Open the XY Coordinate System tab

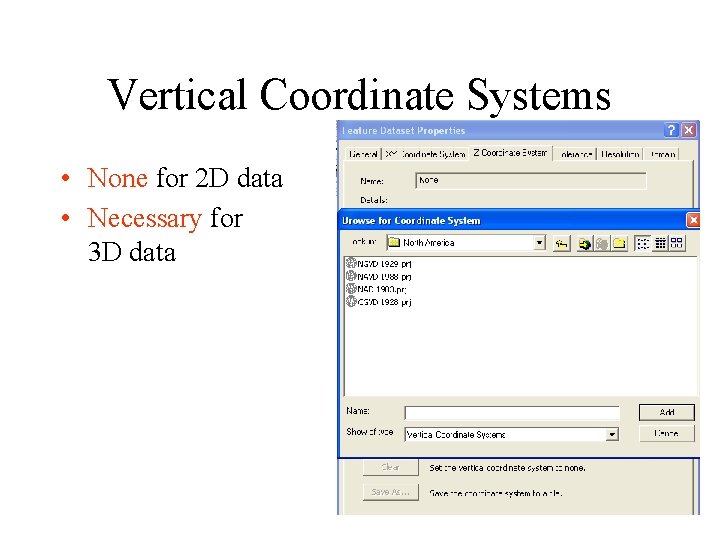click(x=426, y=154)
